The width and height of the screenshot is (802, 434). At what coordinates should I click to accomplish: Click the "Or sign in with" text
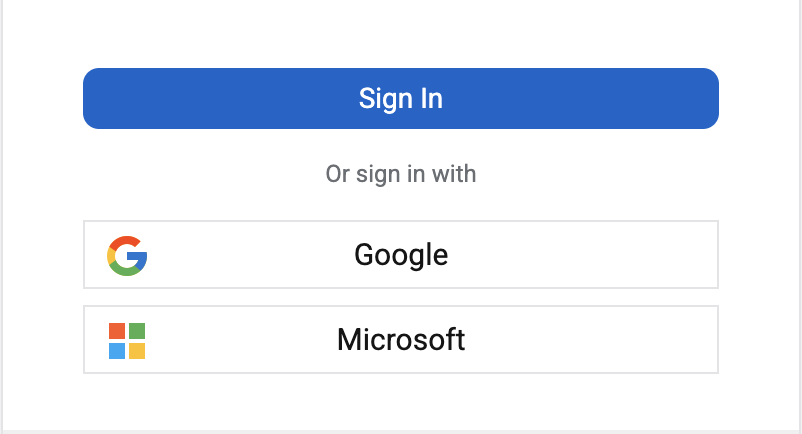click(x=400, y=174)
